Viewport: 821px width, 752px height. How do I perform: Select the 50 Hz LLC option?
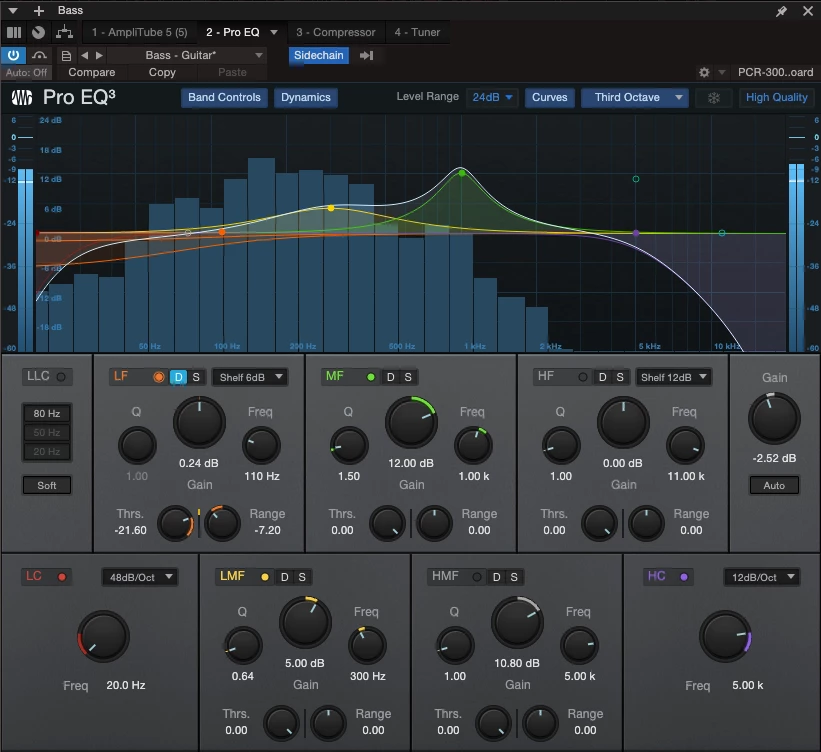click(x=46, y=433)
